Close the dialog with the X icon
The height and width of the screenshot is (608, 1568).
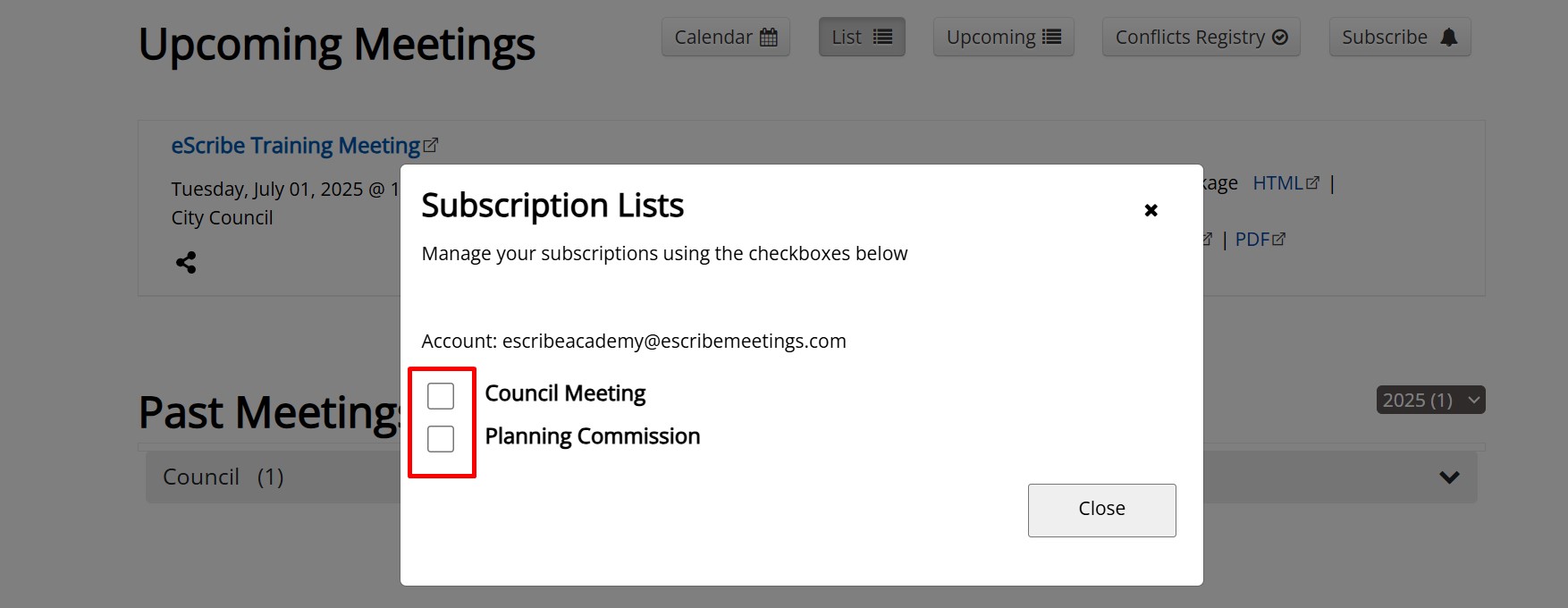1151,210
